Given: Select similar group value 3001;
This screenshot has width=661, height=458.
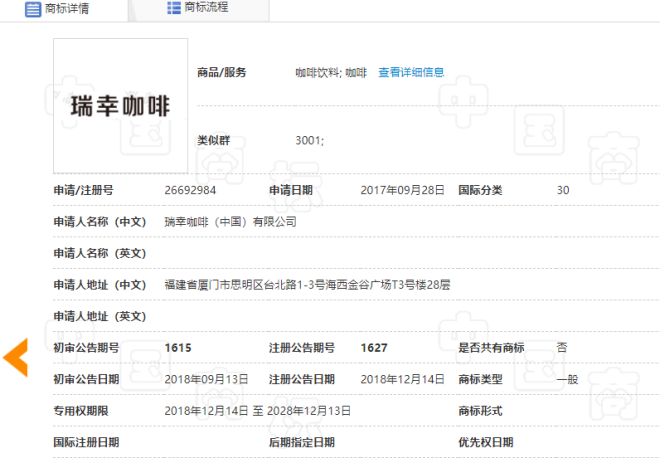Looking at the screenshot, I should (309, 140).
